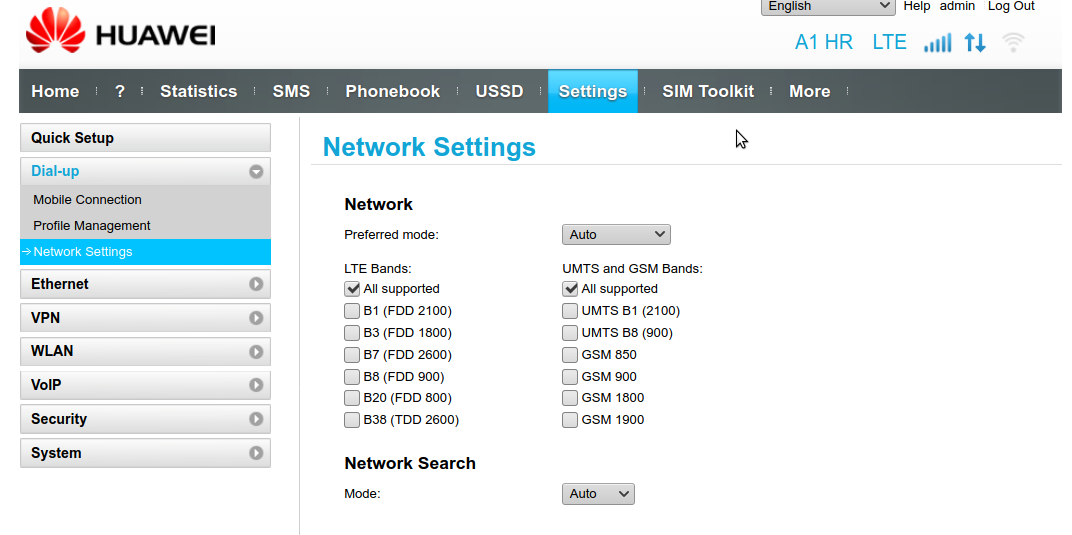Select Network Settings in sidebar
Screen dimensions: 1072x535
[x=146, y=251]
